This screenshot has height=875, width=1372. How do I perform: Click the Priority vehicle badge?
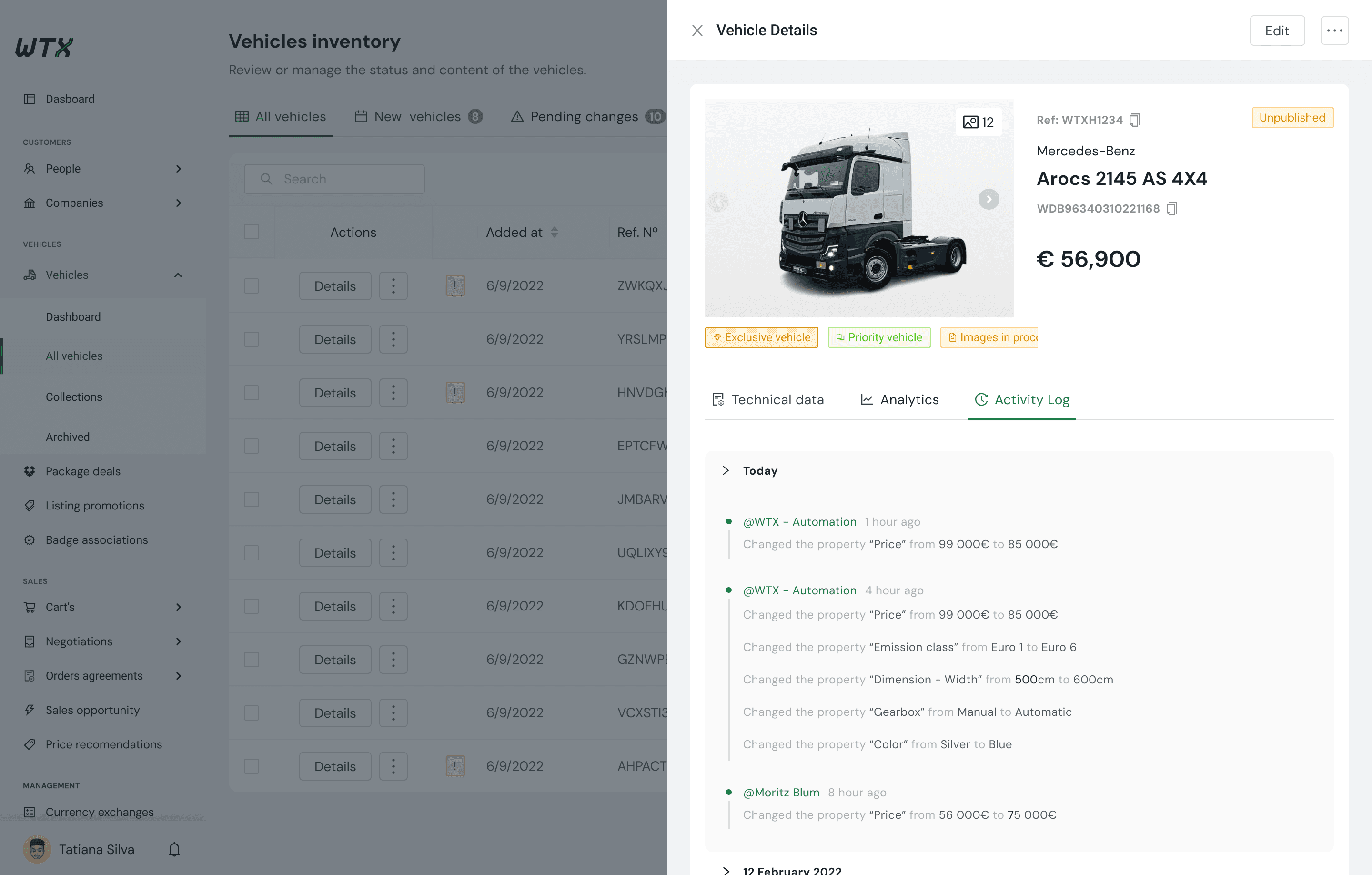[878, 337]
